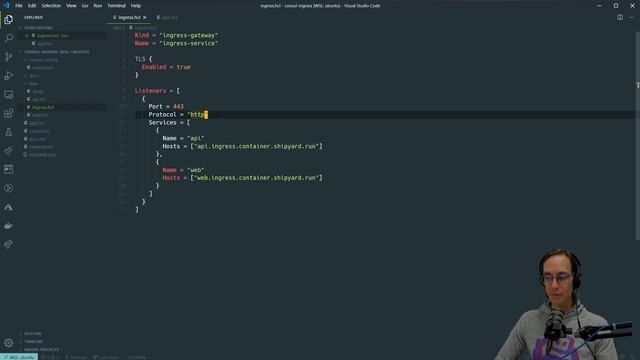Open the Testing flask view

point(9,132)
